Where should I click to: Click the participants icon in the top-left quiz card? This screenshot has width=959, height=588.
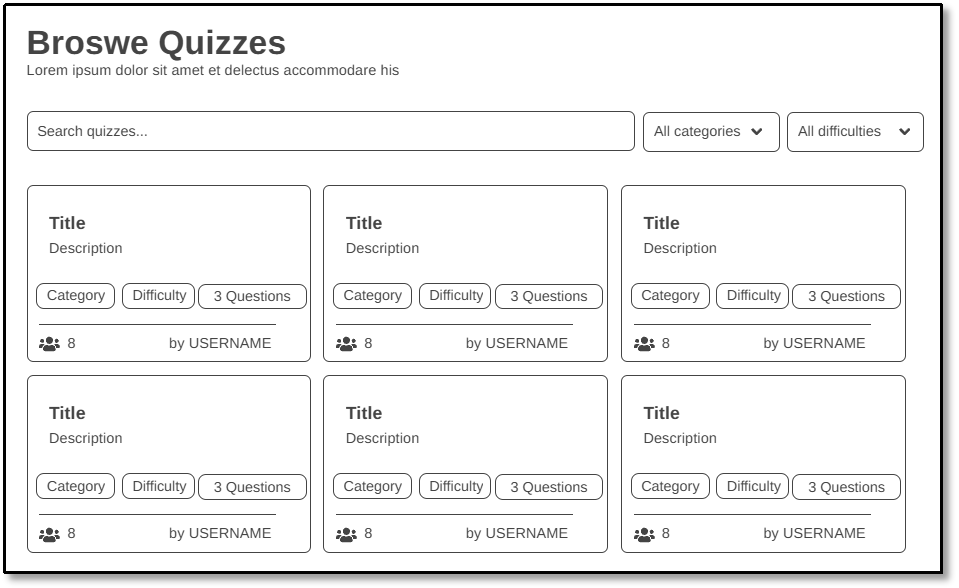pyautogui.click(x=49, y=344)
